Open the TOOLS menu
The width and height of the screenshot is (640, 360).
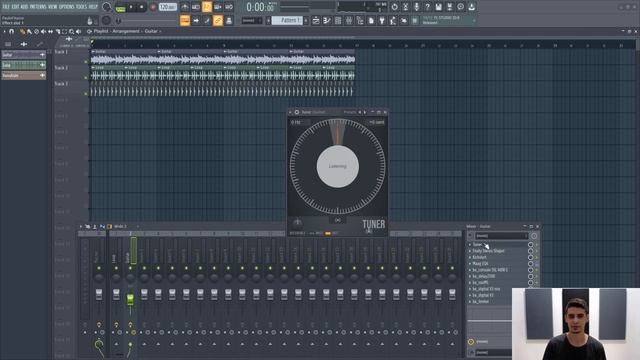point(81,7)
